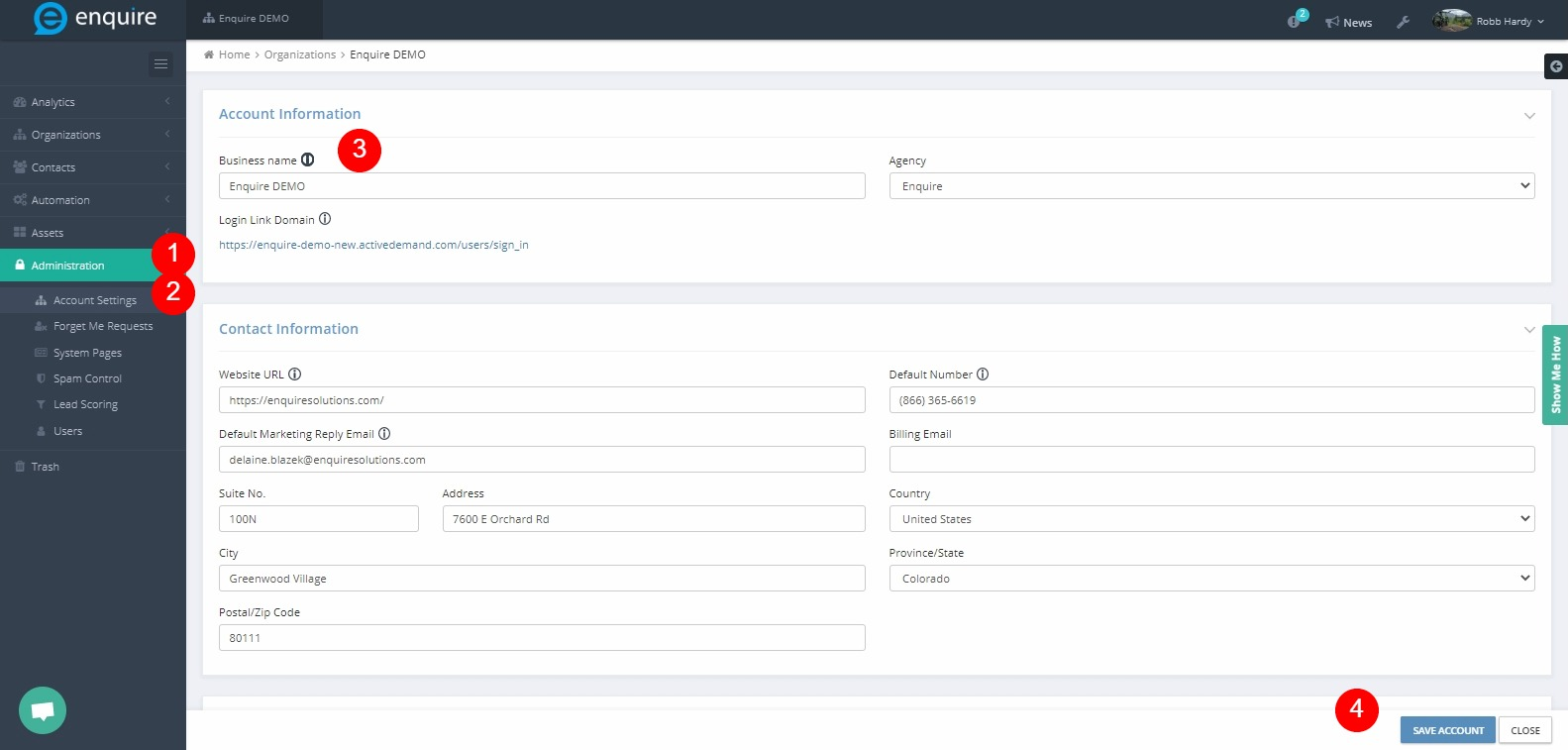Click Business name info icon
This screenshot has height=750, width=1568.
pyautogui.click(x=308, y=160)
